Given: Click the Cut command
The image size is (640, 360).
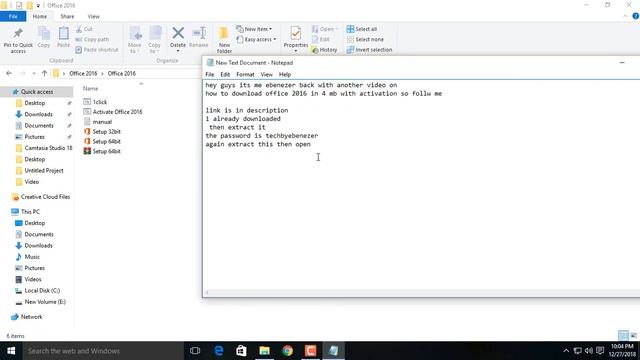Looking at the screenshot, I should (84, 29).
